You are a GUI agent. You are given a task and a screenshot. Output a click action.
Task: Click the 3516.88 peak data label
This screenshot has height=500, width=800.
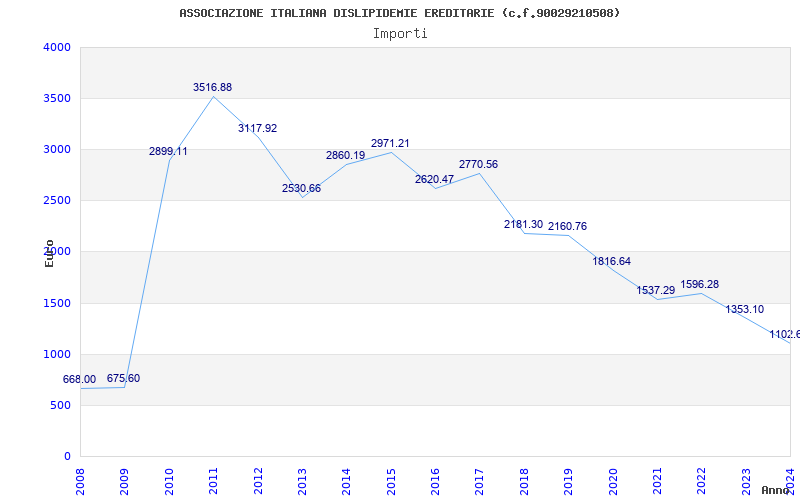click(212, 88)
